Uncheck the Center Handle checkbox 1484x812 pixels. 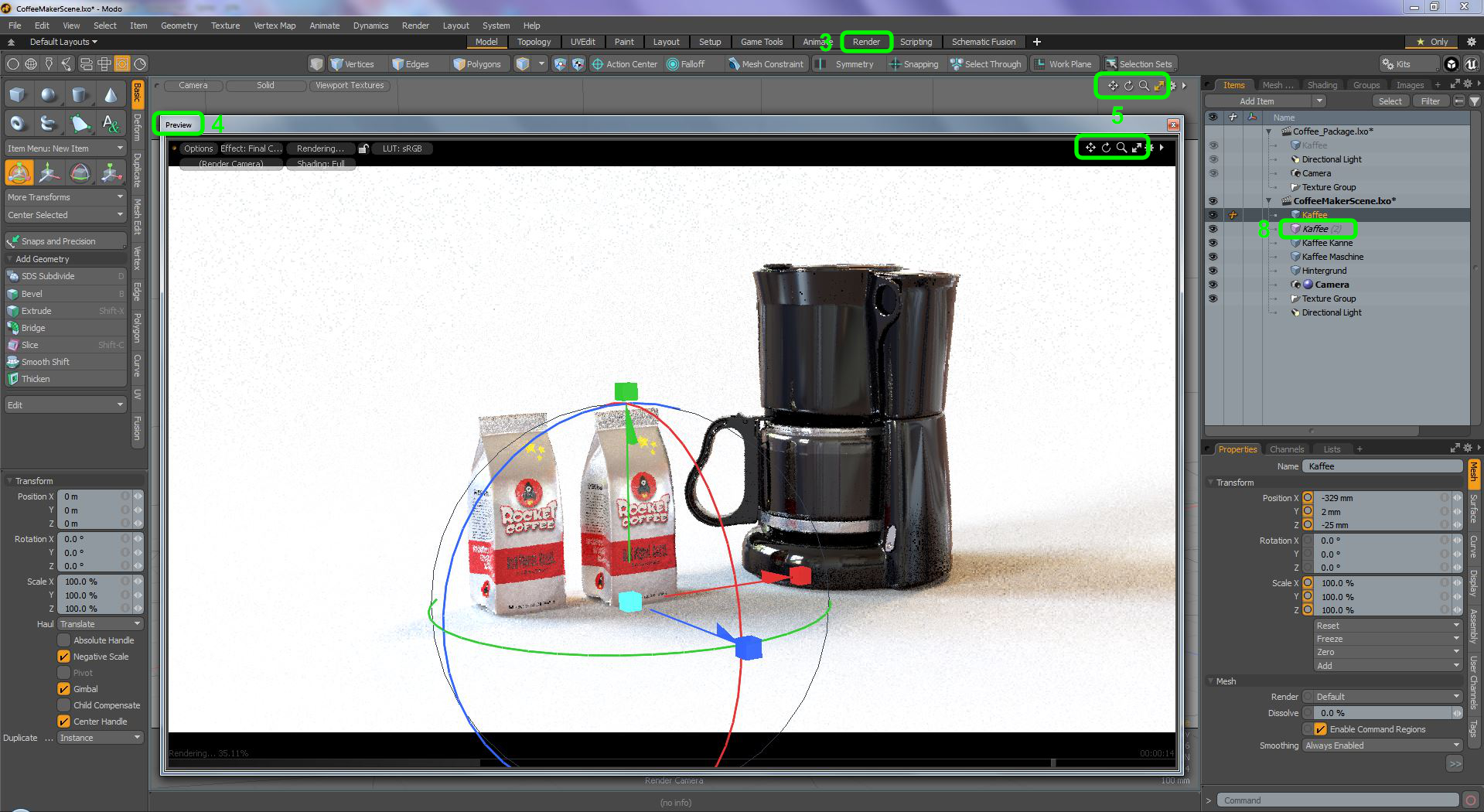[x=64, y=722]
